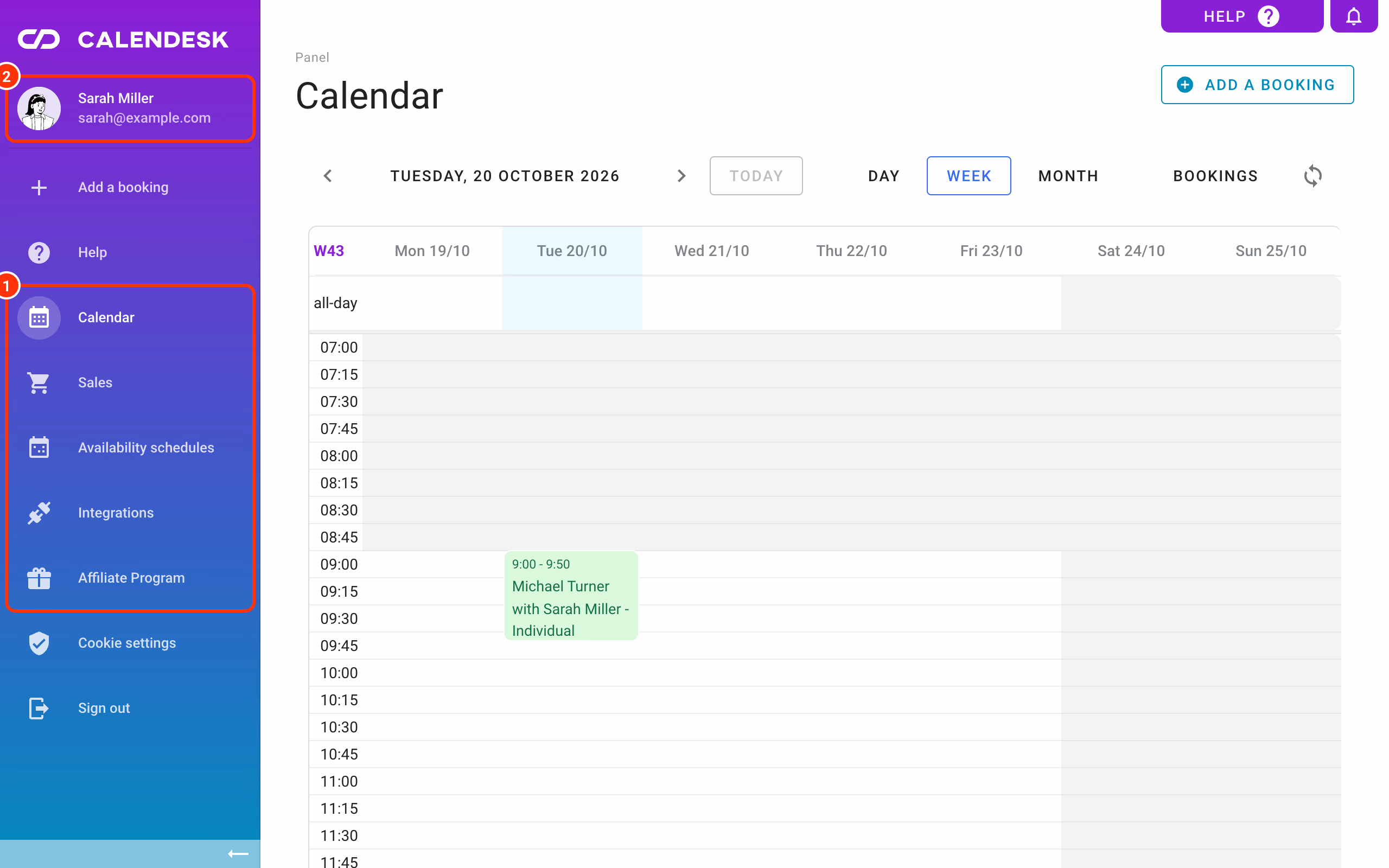The width and height of the screenshot is (1389, 868).
Task: Open Sarah Miller's profile avatar
Action: click(39, 108)
